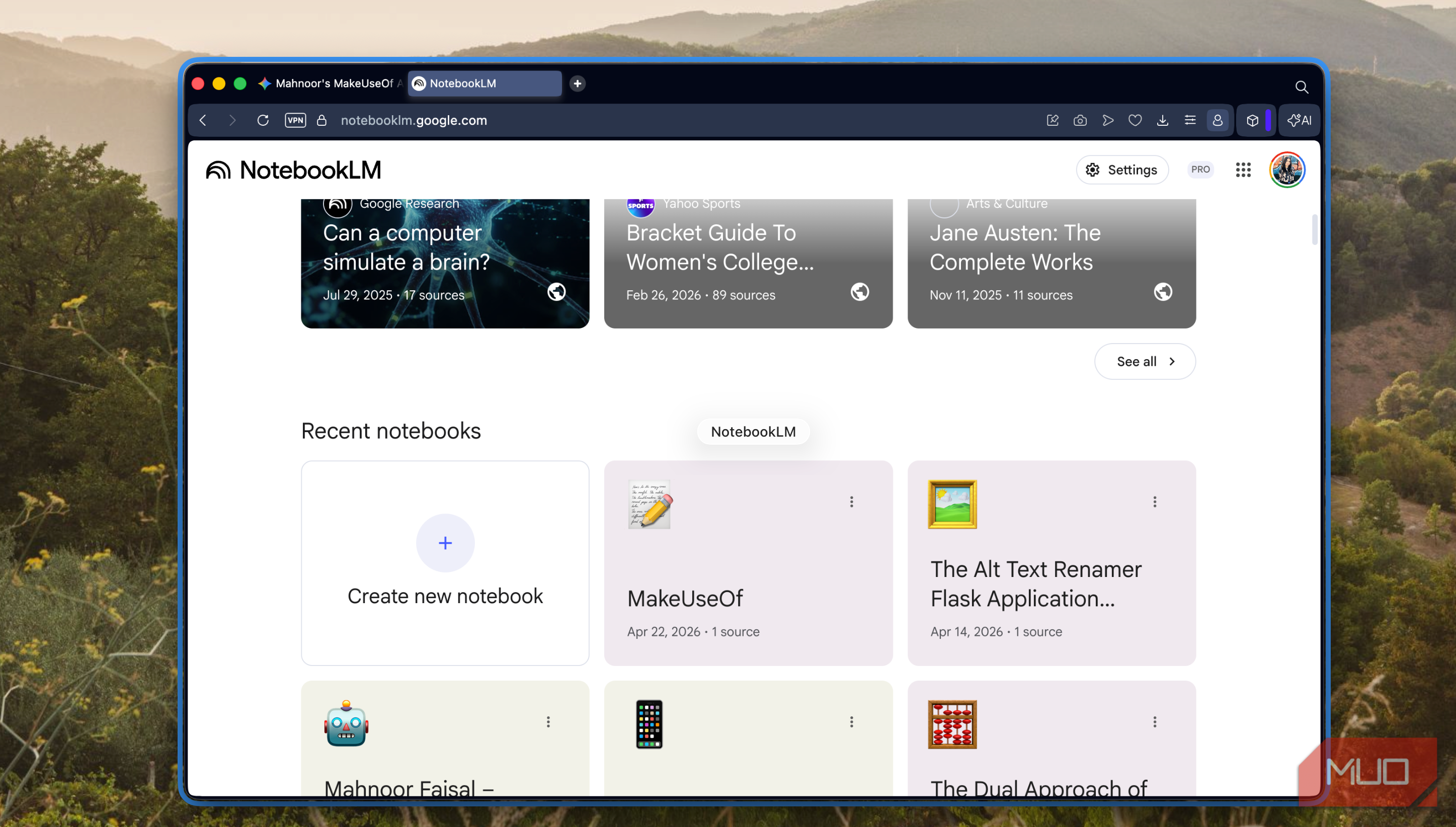Open the Google apps grid

pyautogui.click(x=1243, y=170)
